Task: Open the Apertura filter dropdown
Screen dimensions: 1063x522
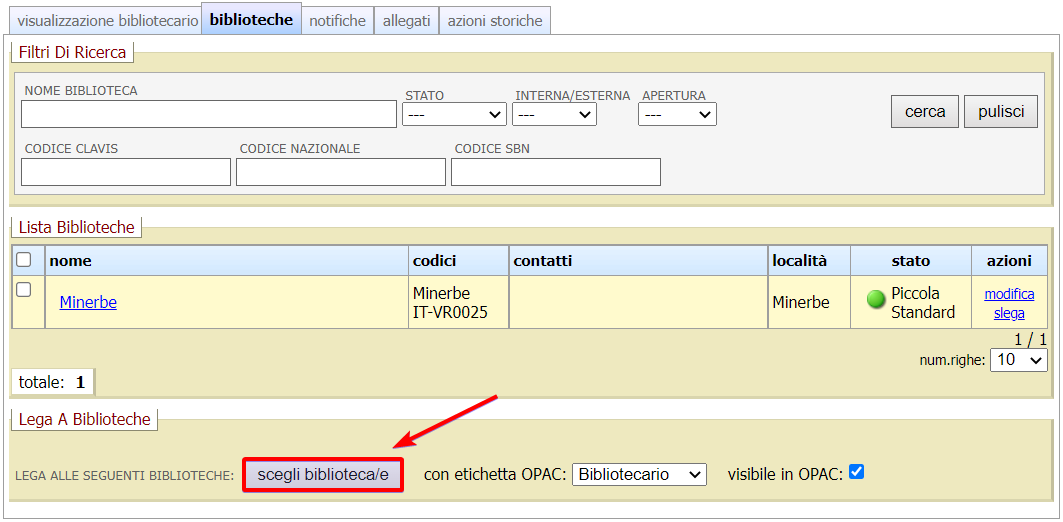Action: coord(677,115)
